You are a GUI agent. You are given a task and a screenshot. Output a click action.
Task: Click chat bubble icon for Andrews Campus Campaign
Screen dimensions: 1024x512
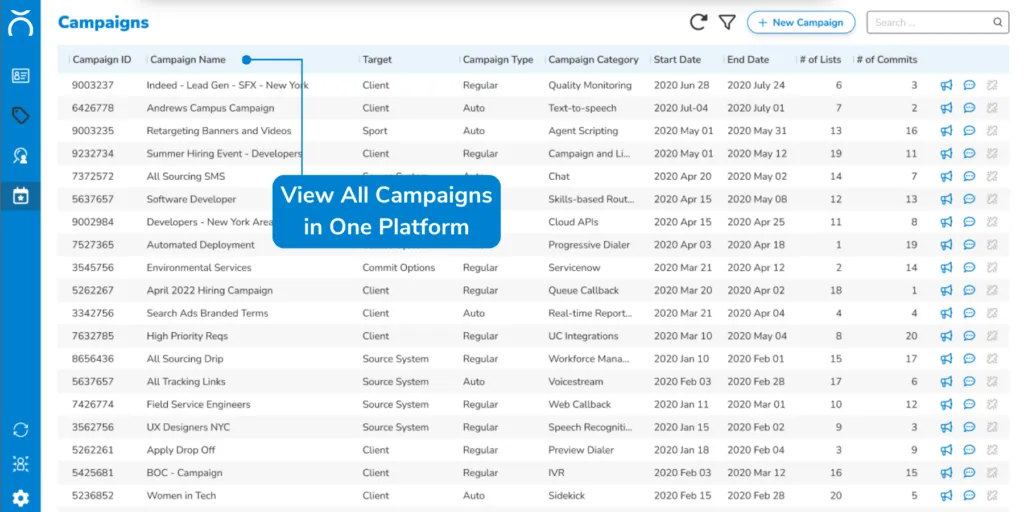point(969,108)
